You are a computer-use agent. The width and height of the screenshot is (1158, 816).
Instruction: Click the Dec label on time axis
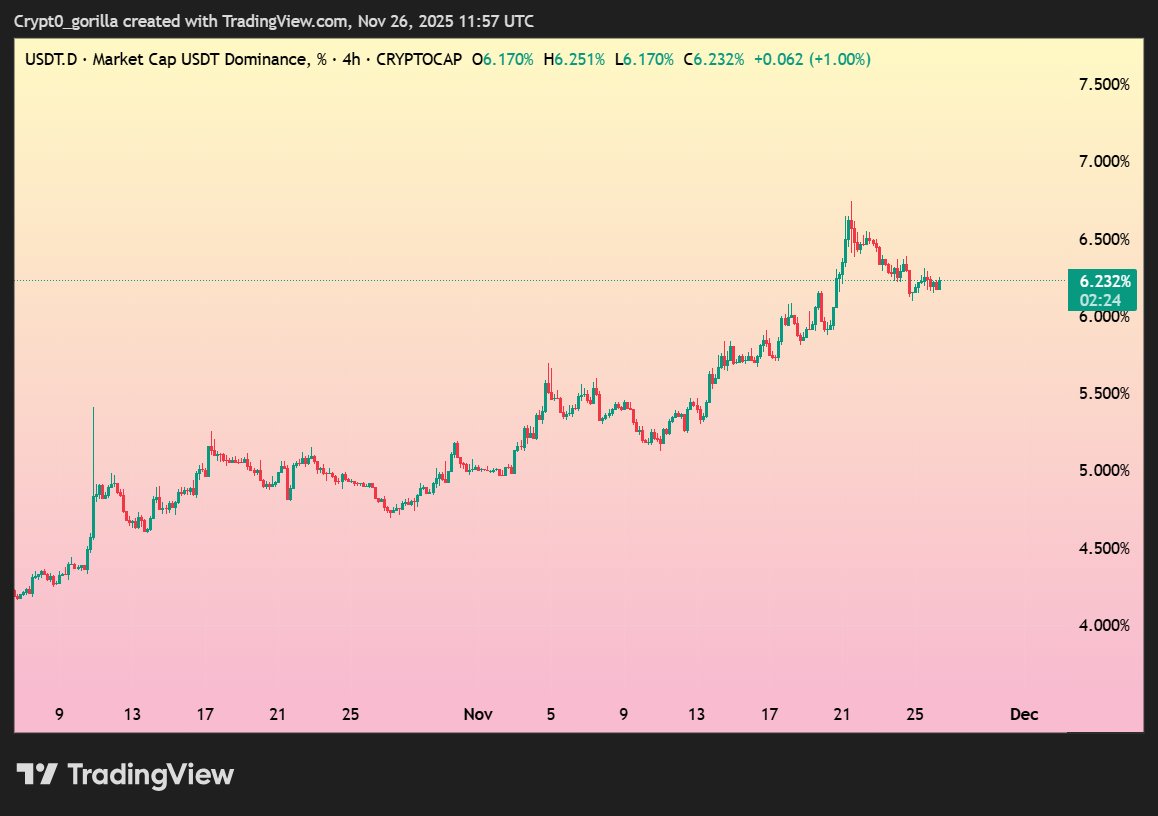(x=1024, y=714)
